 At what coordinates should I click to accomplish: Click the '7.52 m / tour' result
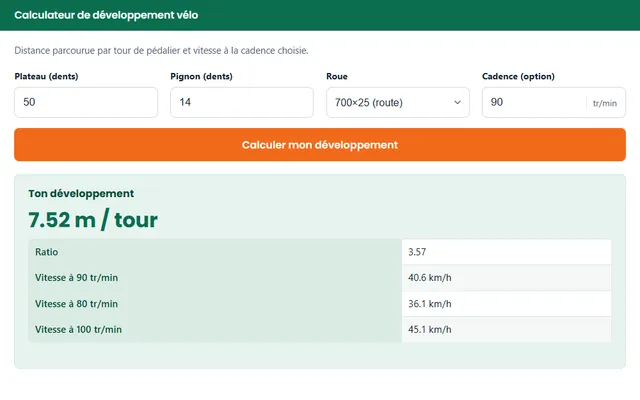click(x=93, y=220)
